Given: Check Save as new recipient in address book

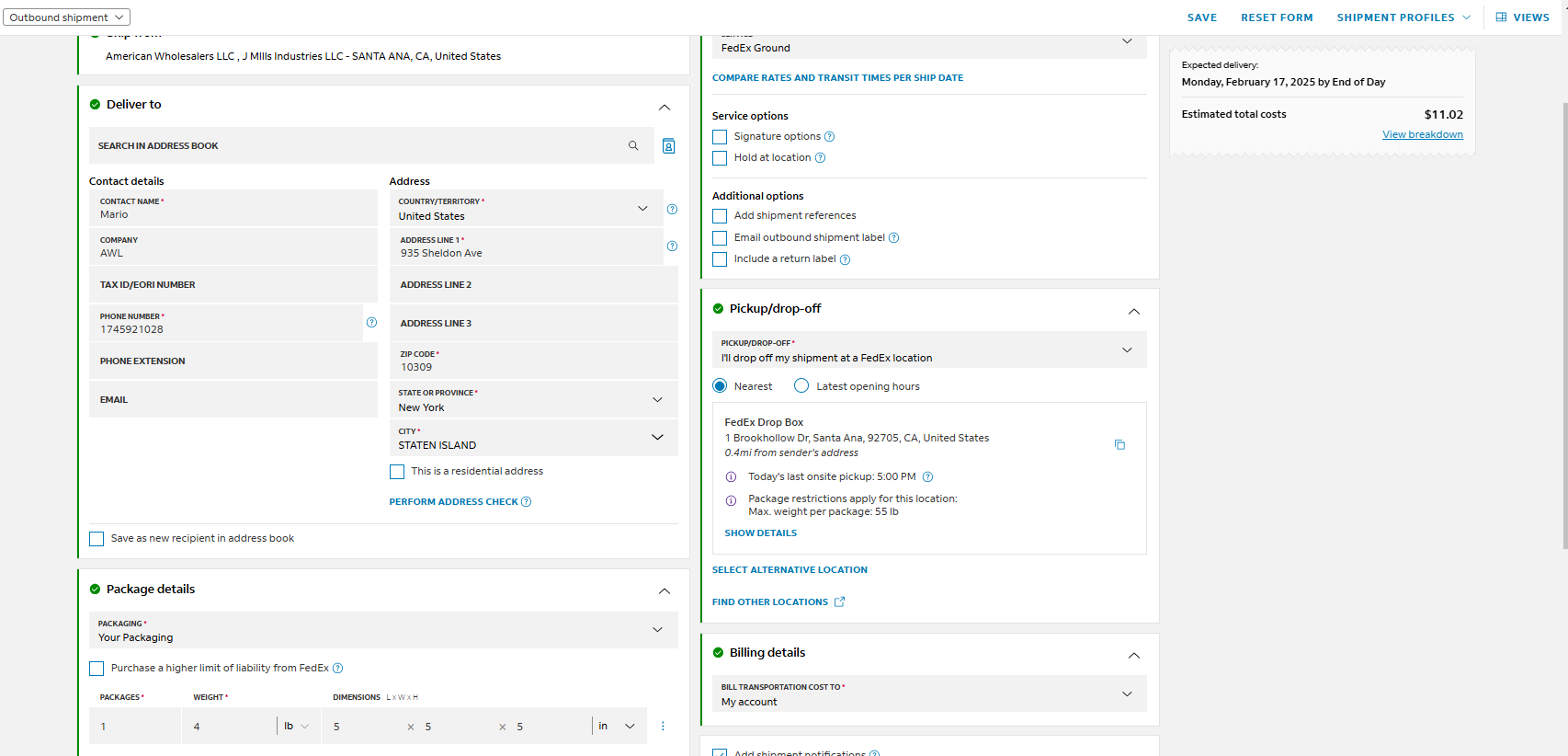Looking at the screenshot, I should pos(97,539).
